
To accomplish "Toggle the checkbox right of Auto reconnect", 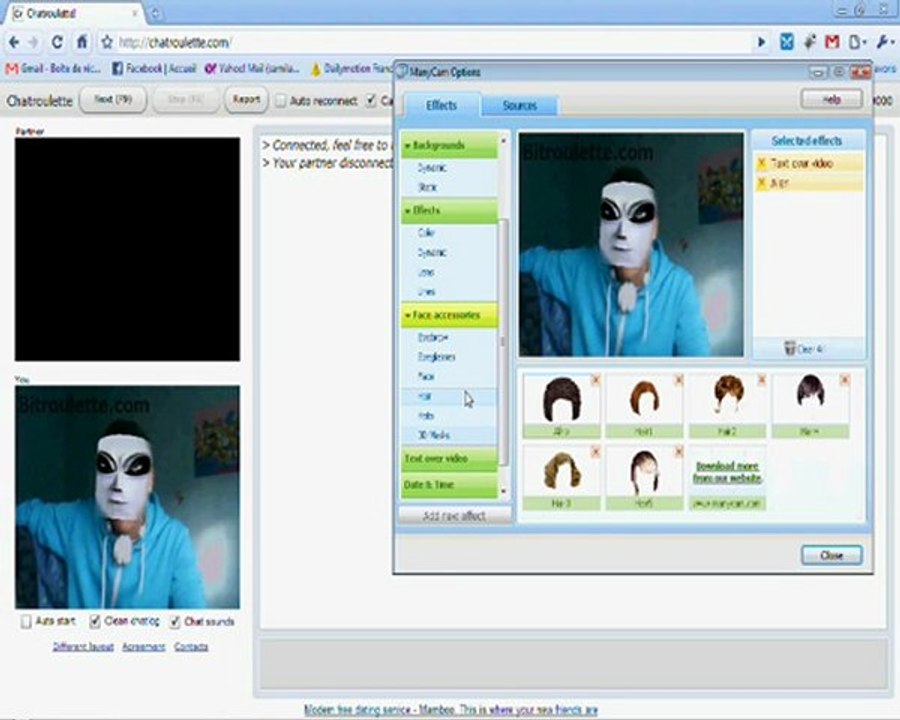I will [371, 100].
